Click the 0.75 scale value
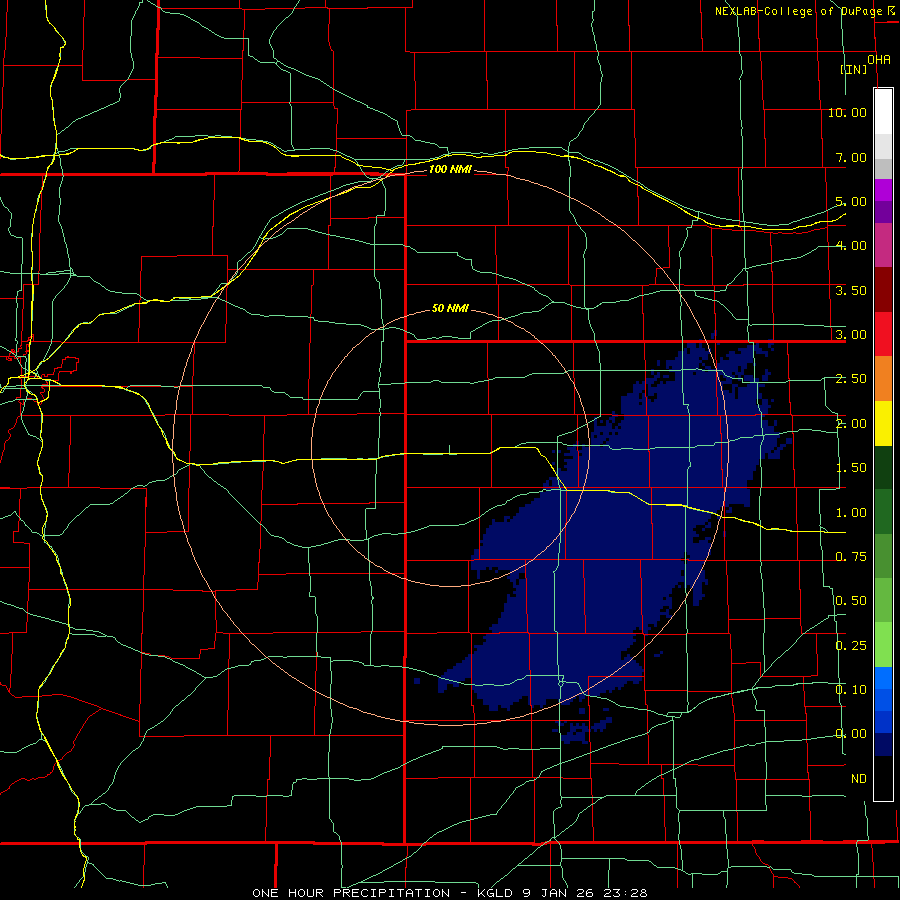 (x=851, y=557)
